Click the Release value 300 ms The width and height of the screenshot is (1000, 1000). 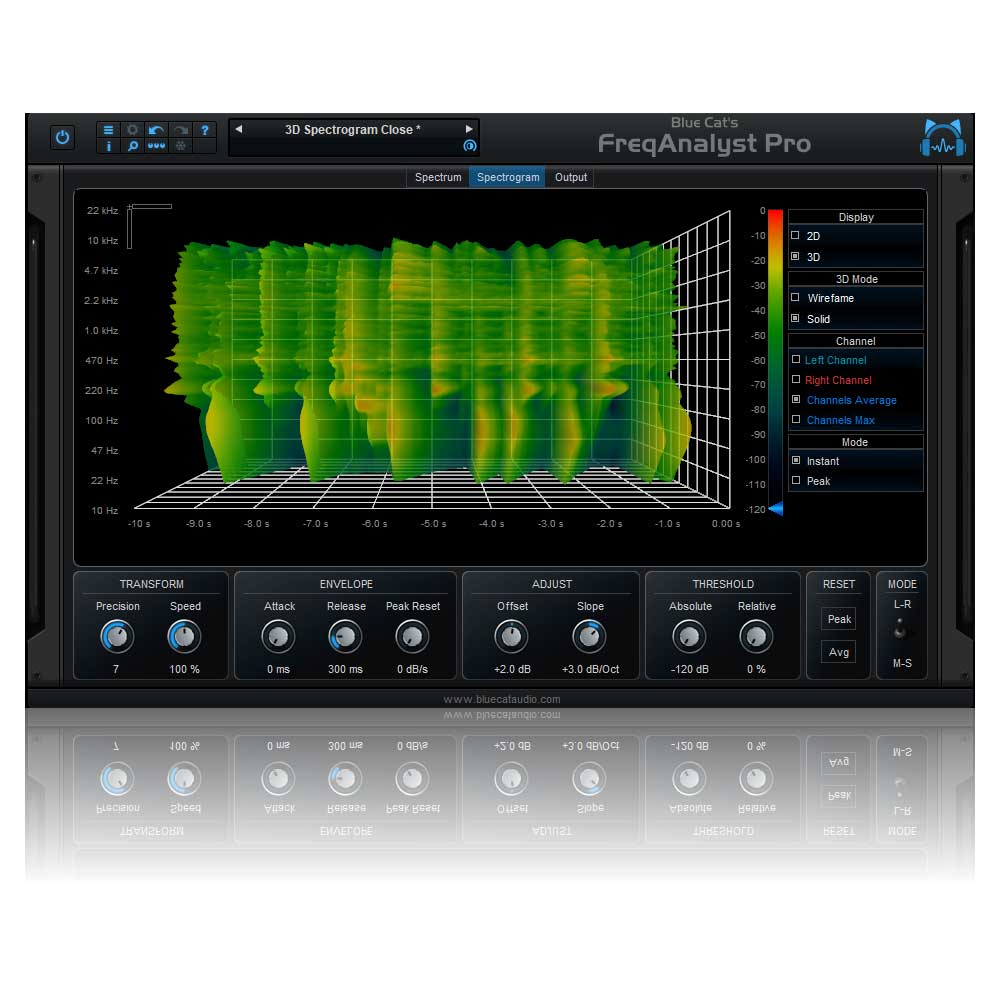click(345, 669)
